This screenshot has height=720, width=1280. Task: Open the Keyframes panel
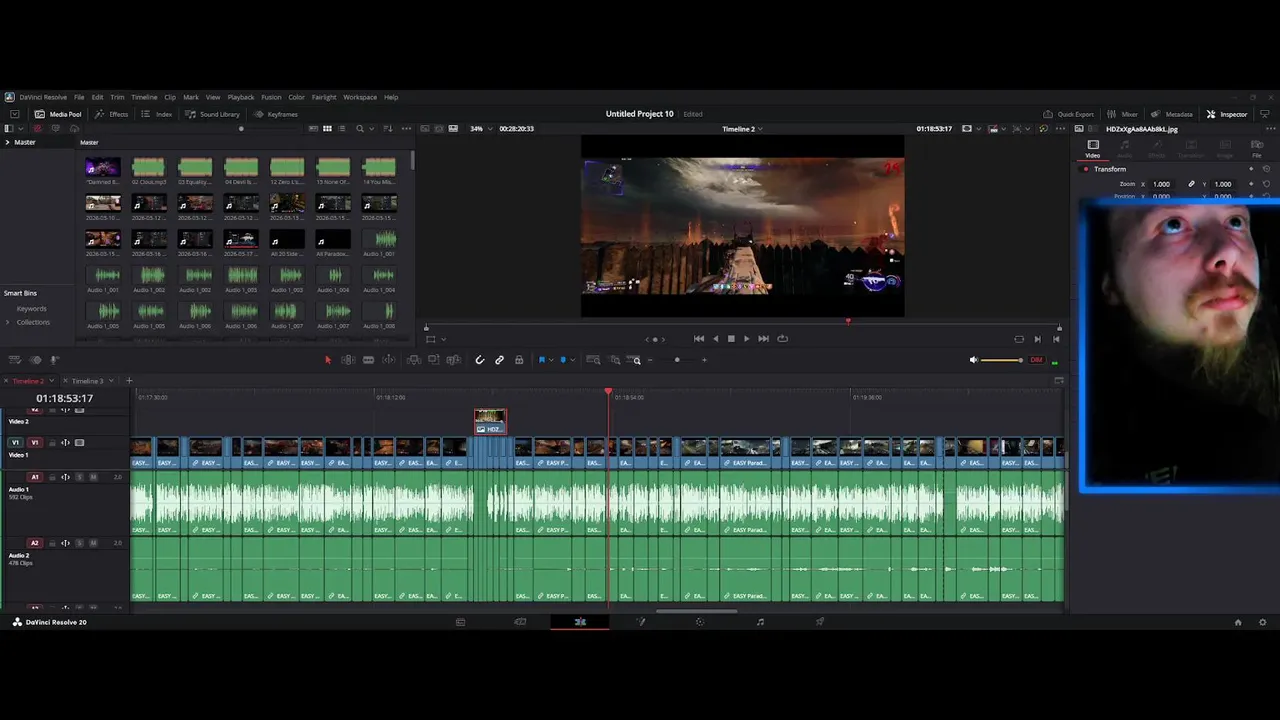click(276, 114)
